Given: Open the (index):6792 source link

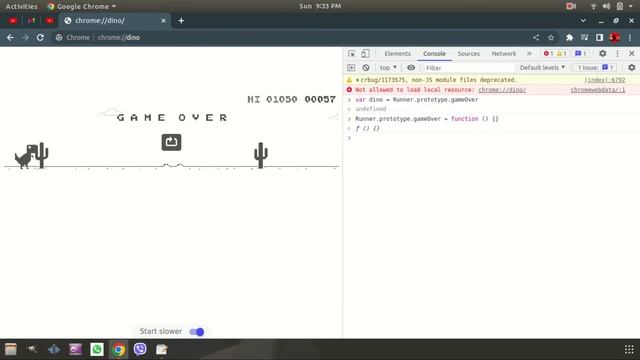Looking at the screenshot, I should [604, 80].
